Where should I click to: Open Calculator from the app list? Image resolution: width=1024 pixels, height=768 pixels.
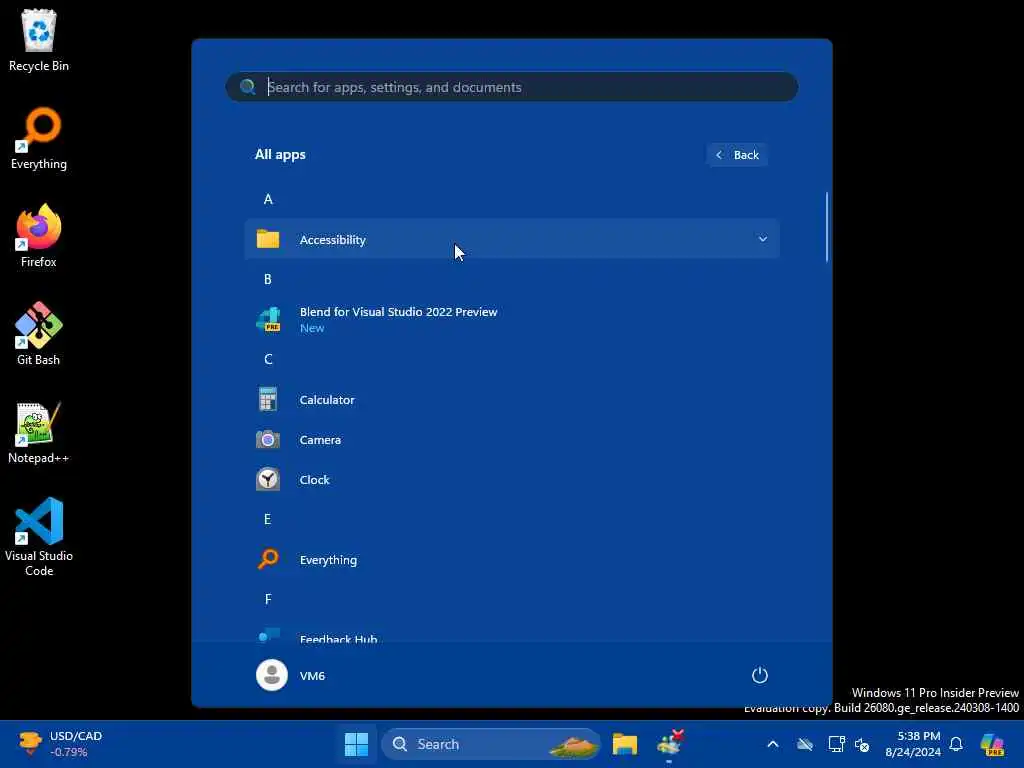pos(512,399)
